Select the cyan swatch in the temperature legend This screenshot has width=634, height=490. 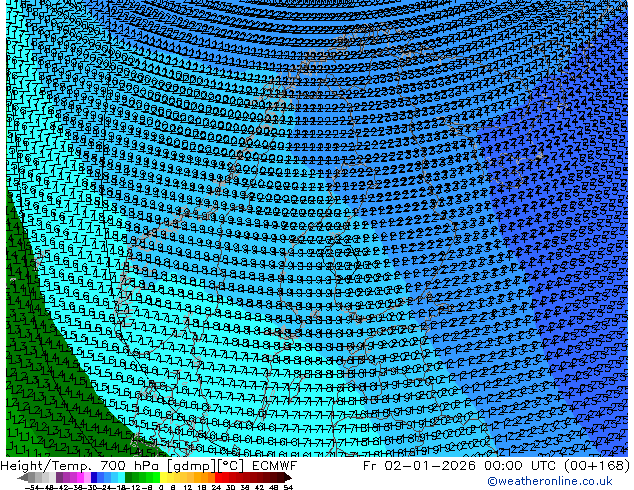(x=121, y=477)
